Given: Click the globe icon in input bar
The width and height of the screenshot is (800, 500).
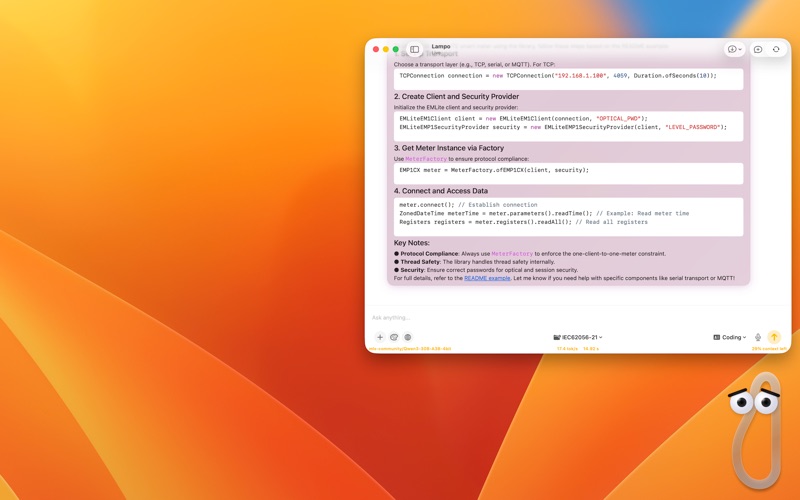Looking at the screenshot, I should click(408, 337).
